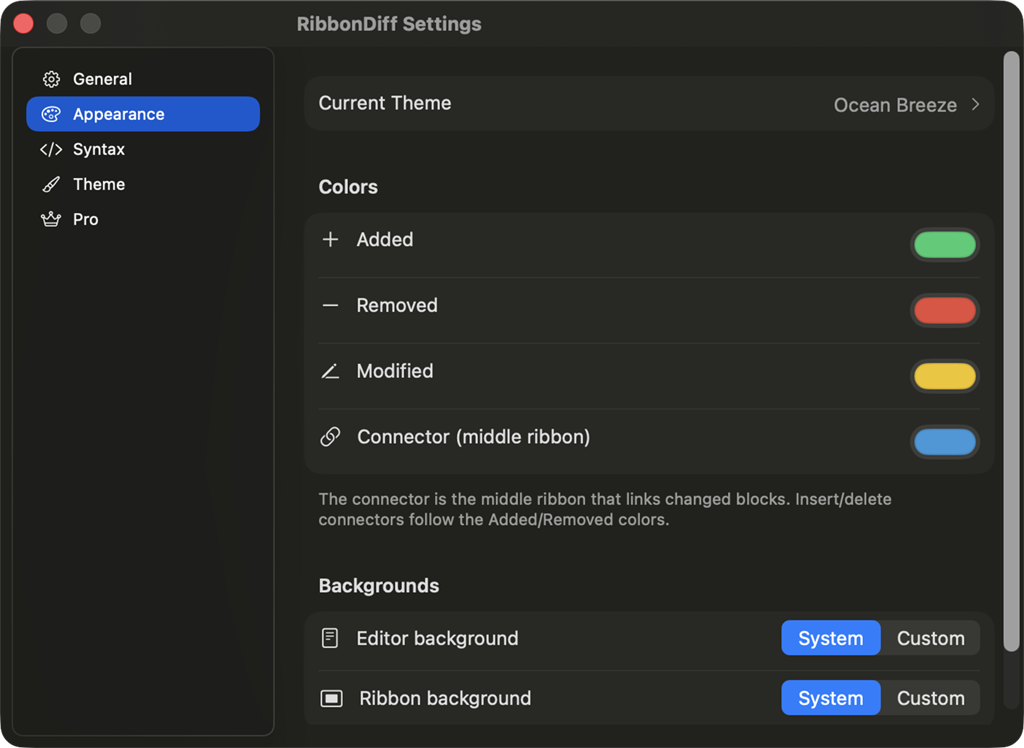Viewport: 1024px width, 748px height.
Task: Click the code brackets icon beside Syntax
Action: pyautogui.click(x=52, y=149)
